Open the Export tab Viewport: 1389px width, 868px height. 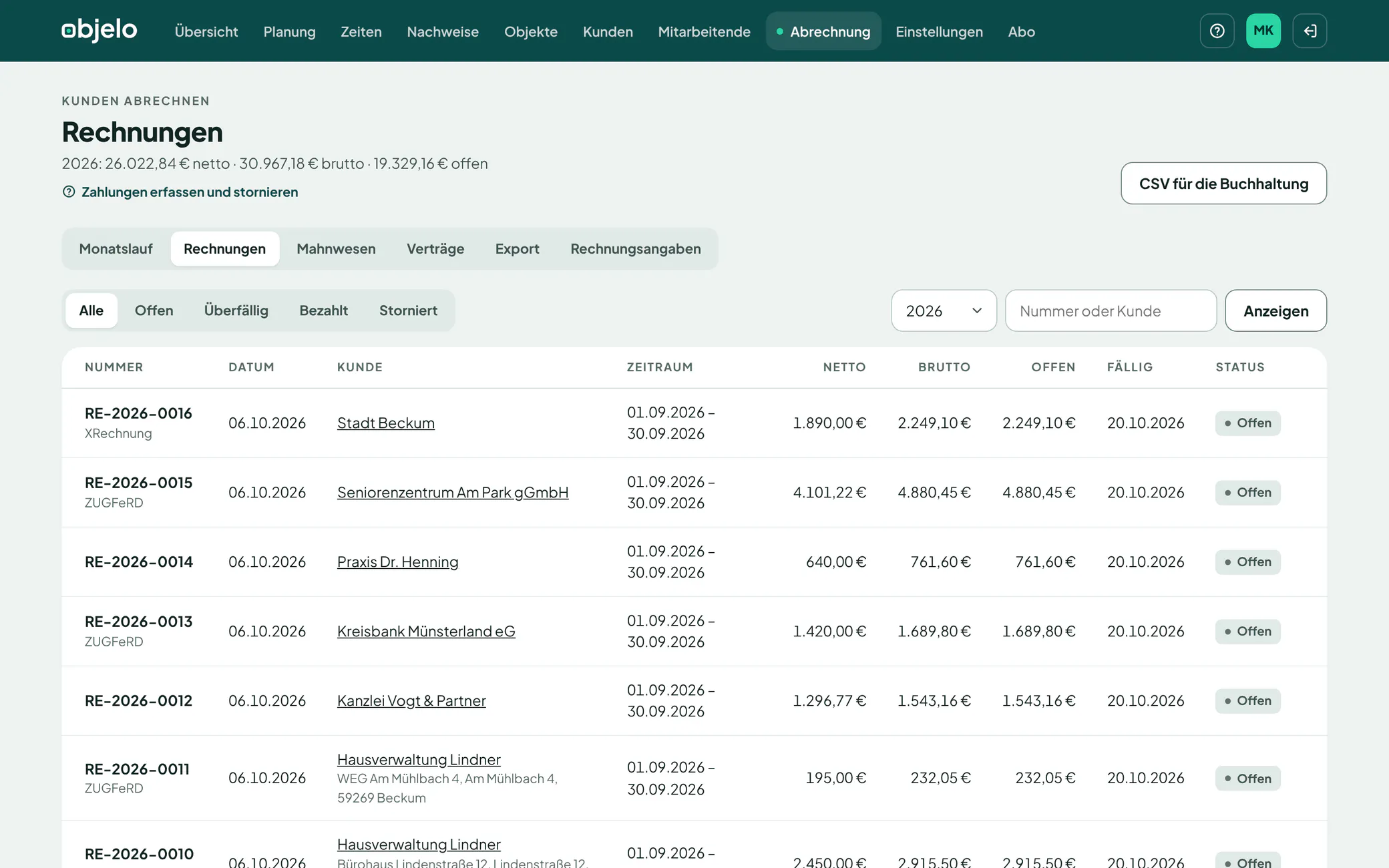click(x=517, y=249)
